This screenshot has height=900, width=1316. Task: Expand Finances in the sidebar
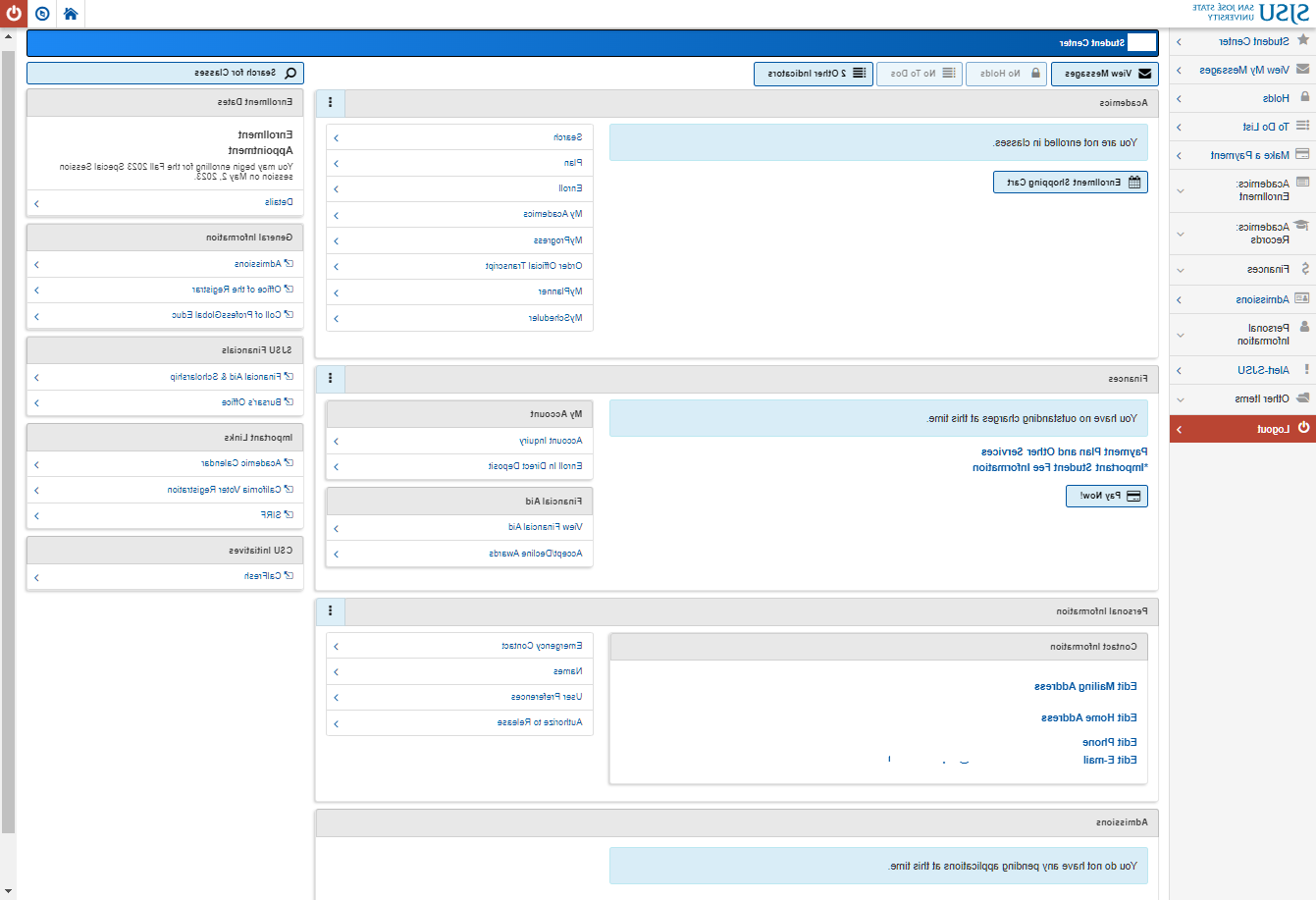[x=1242, y=269]
